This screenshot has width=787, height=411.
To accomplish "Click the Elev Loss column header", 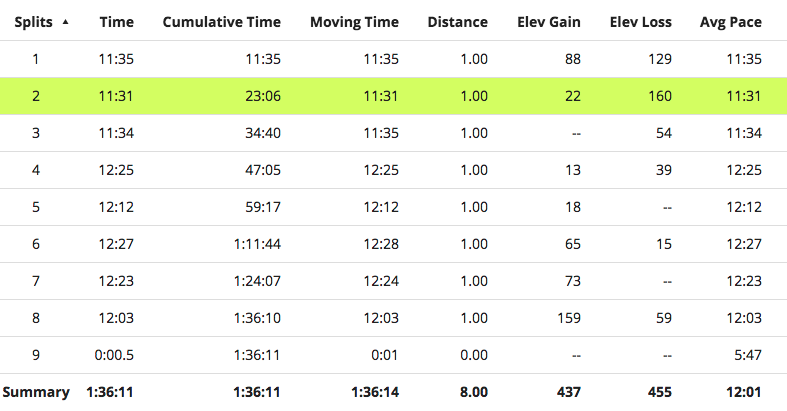I will (x=640, y=22).
